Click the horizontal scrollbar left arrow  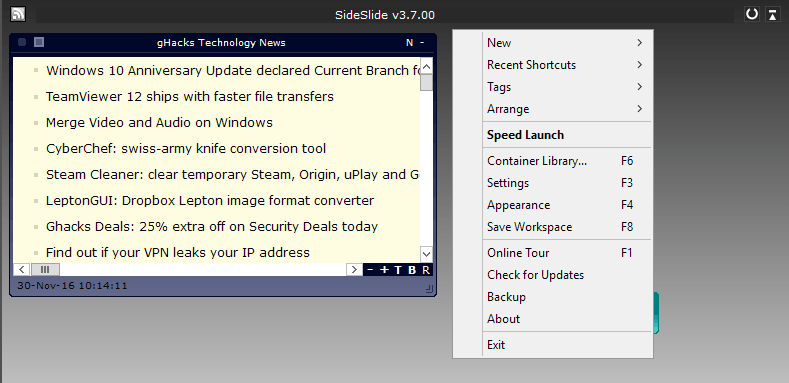22,270
